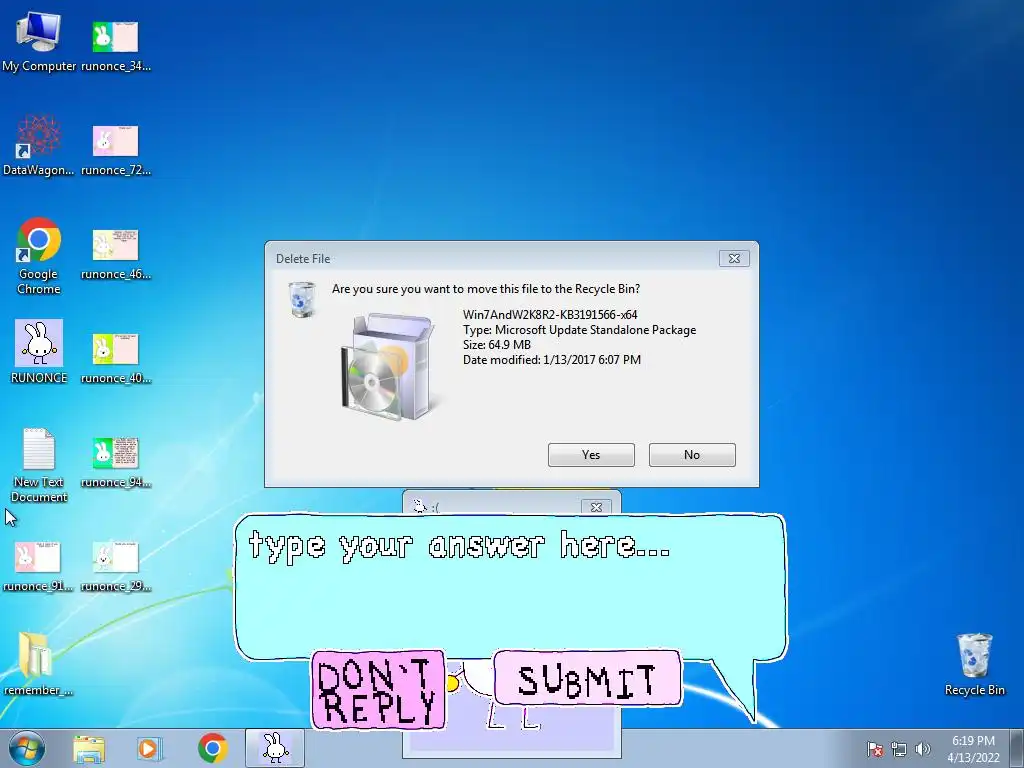Select the runonce_34 image file on desktop

tap(116, 44)
